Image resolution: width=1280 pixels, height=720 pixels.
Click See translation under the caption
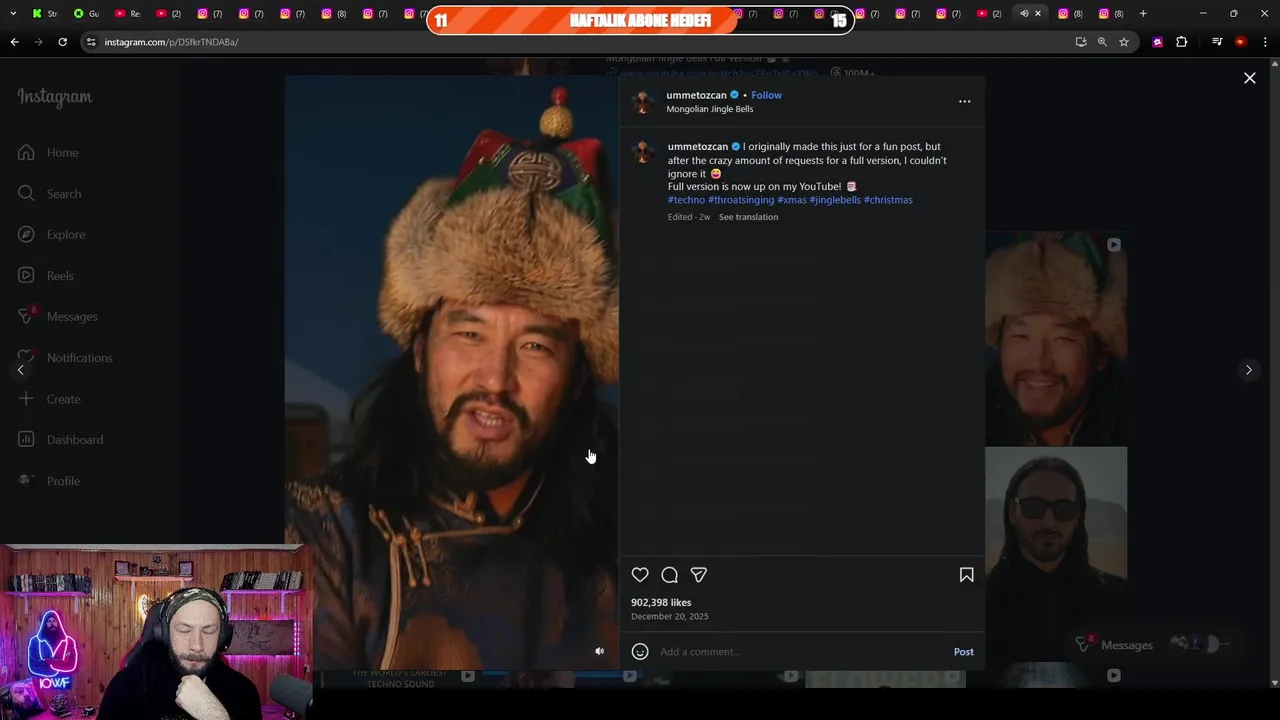click(x=748, y=217)
